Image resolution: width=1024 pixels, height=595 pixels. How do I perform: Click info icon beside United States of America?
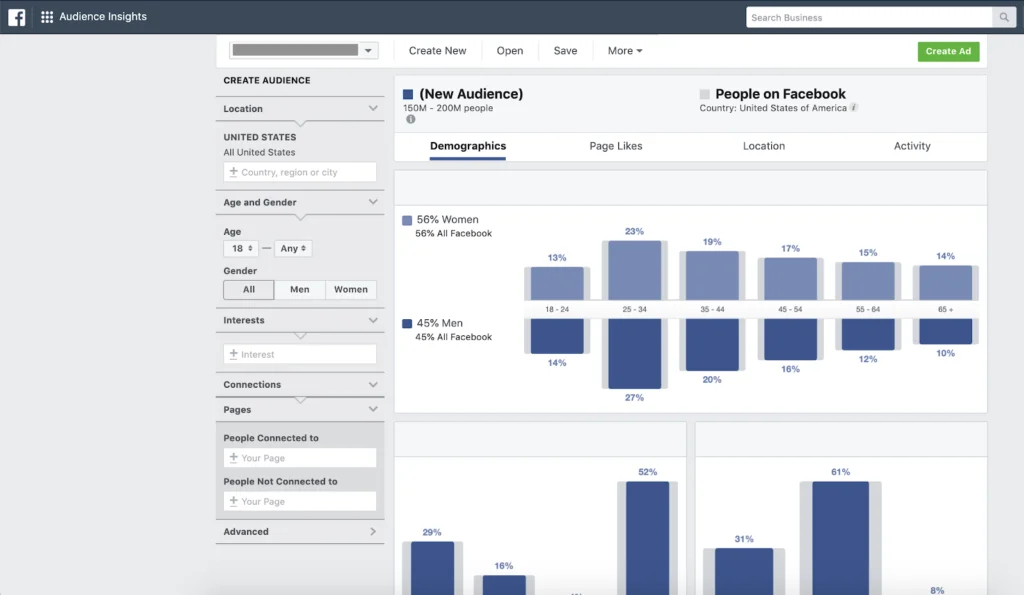coord(854,108)
